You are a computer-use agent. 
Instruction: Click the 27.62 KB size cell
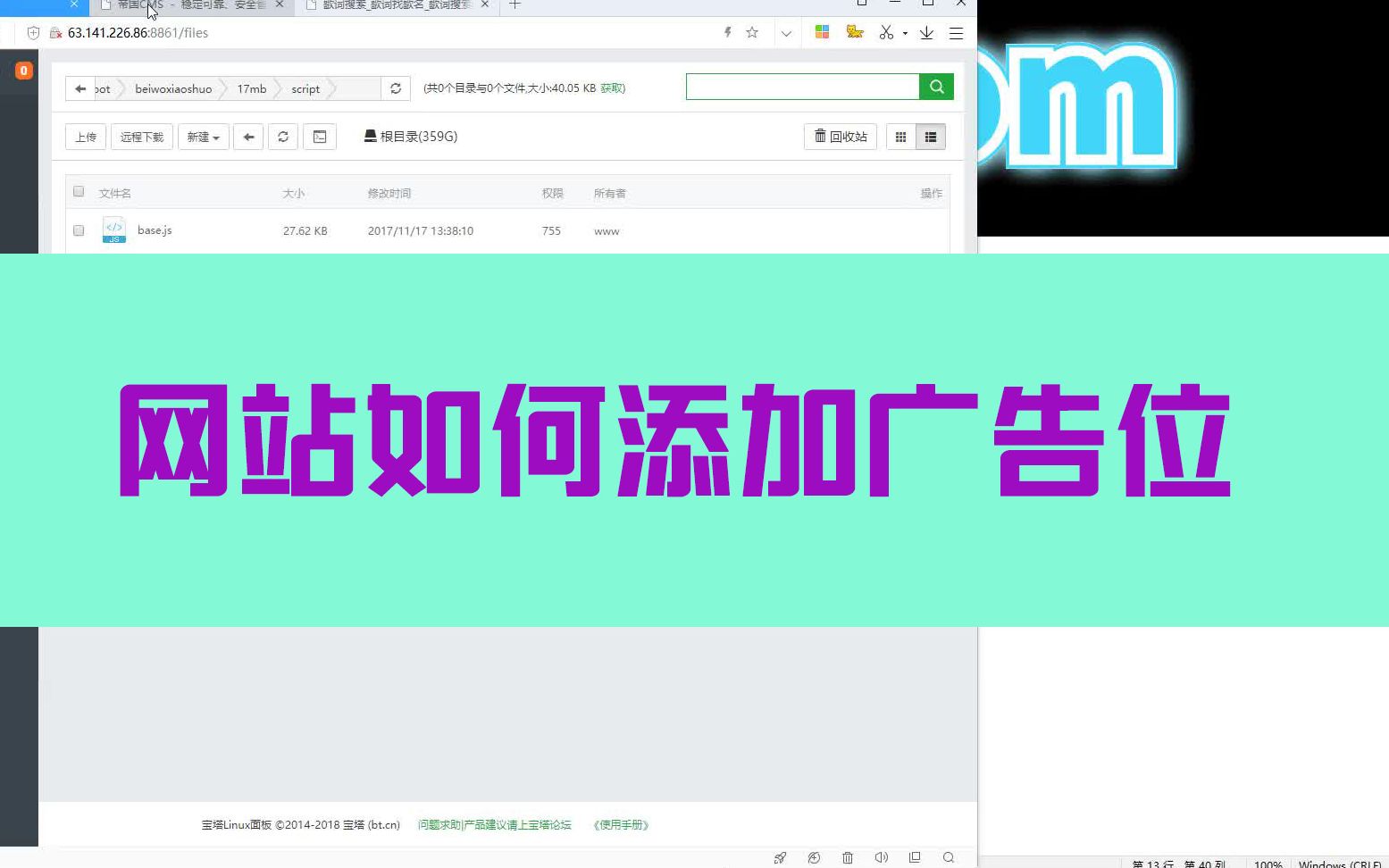coord(305,231)
